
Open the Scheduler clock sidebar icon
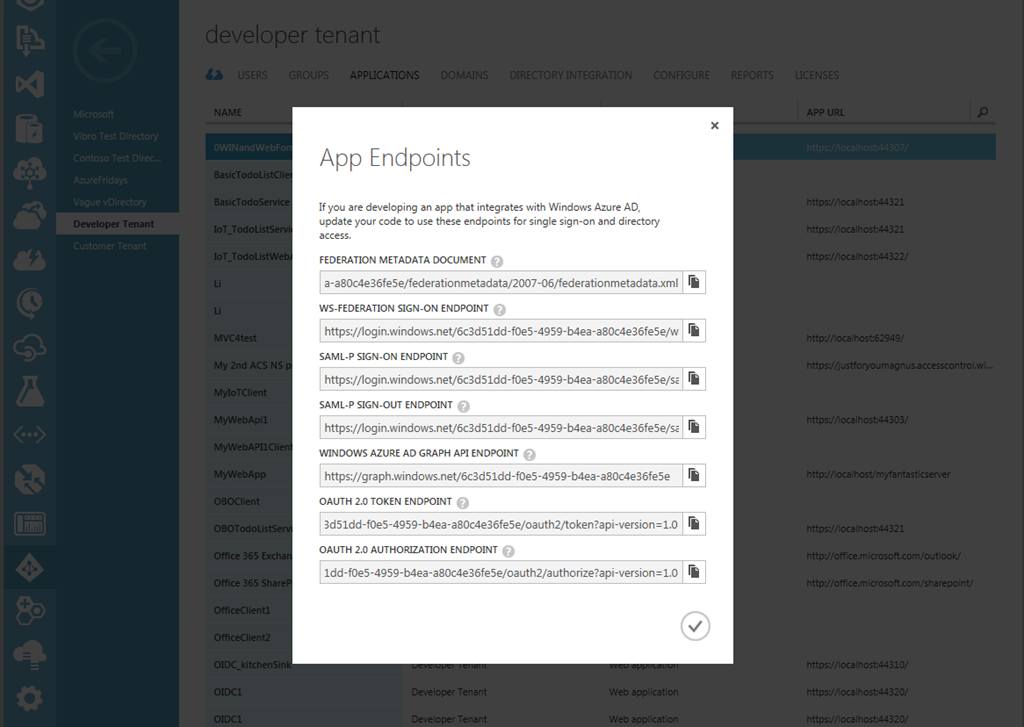(29, 303)
